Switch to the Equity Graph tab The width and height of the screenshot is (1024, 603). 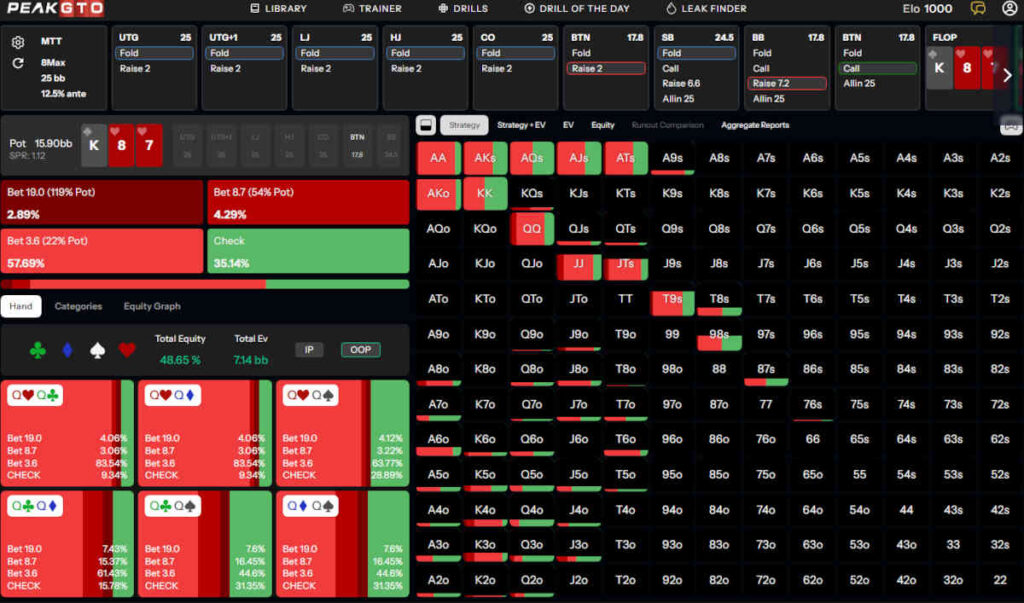(152, 306)
